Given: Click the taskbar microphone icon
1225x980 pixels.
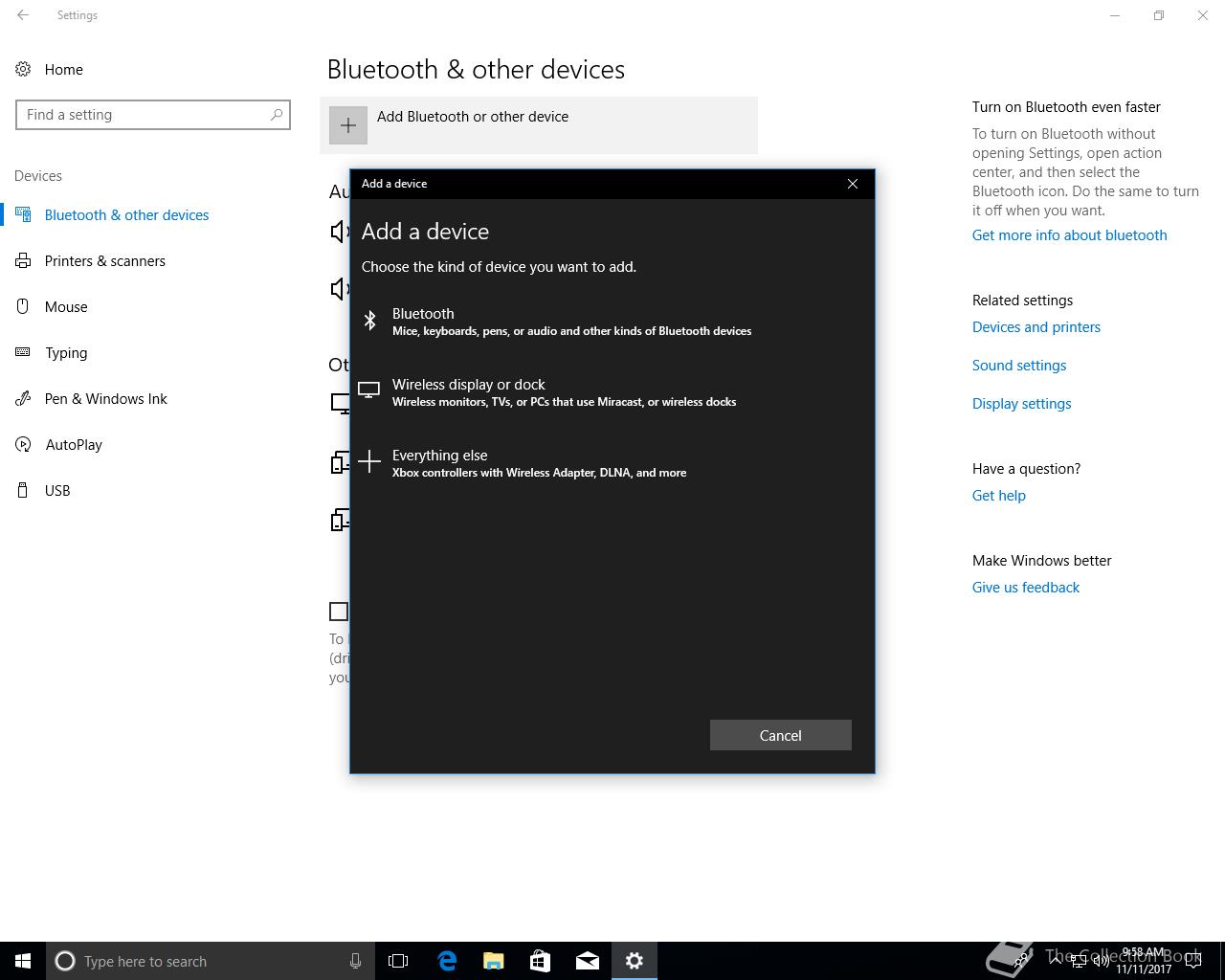Looking at the screenshot, I should [355, 961].
